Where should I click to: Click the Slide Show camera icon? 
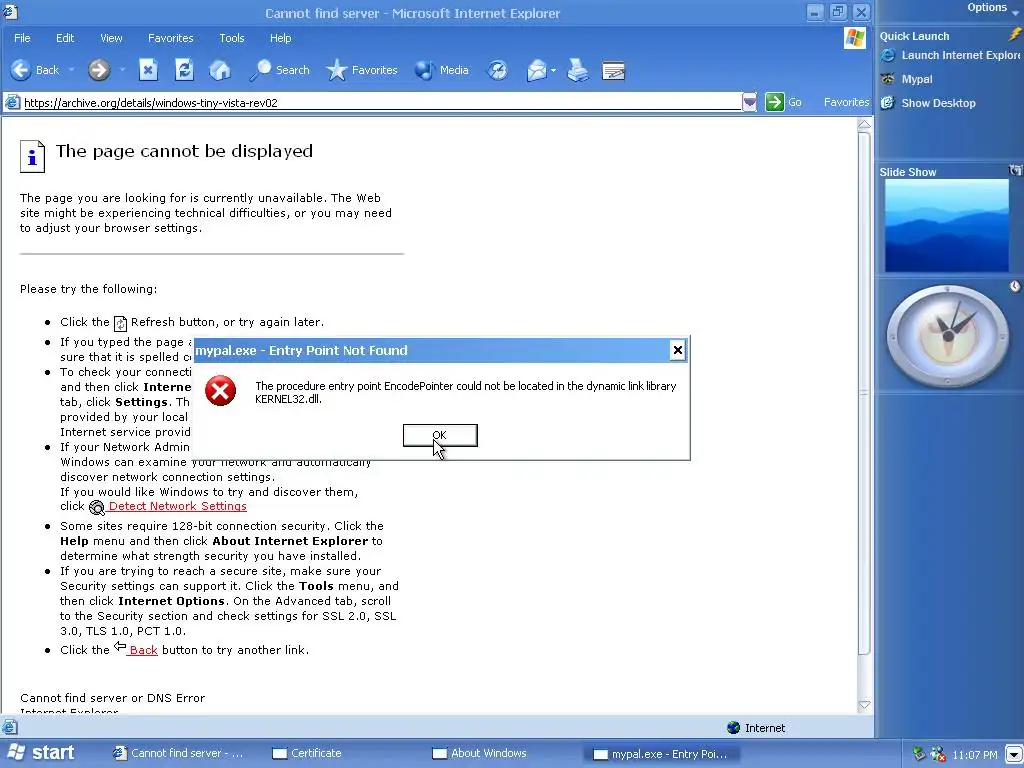pyautogui.click(x=1016, y=170)
